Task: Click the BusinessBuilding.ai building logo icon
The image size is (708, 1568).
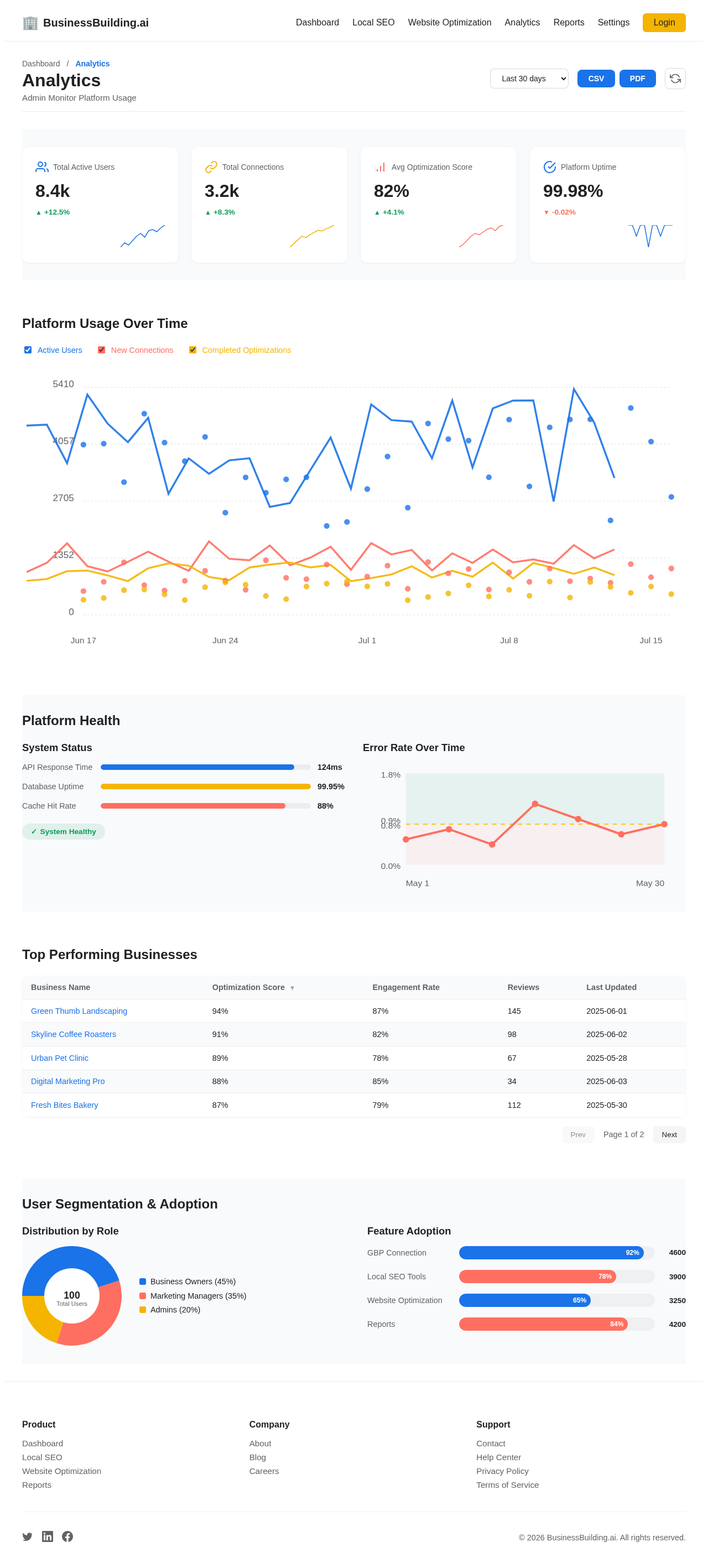Action: (x=30, y=23)
